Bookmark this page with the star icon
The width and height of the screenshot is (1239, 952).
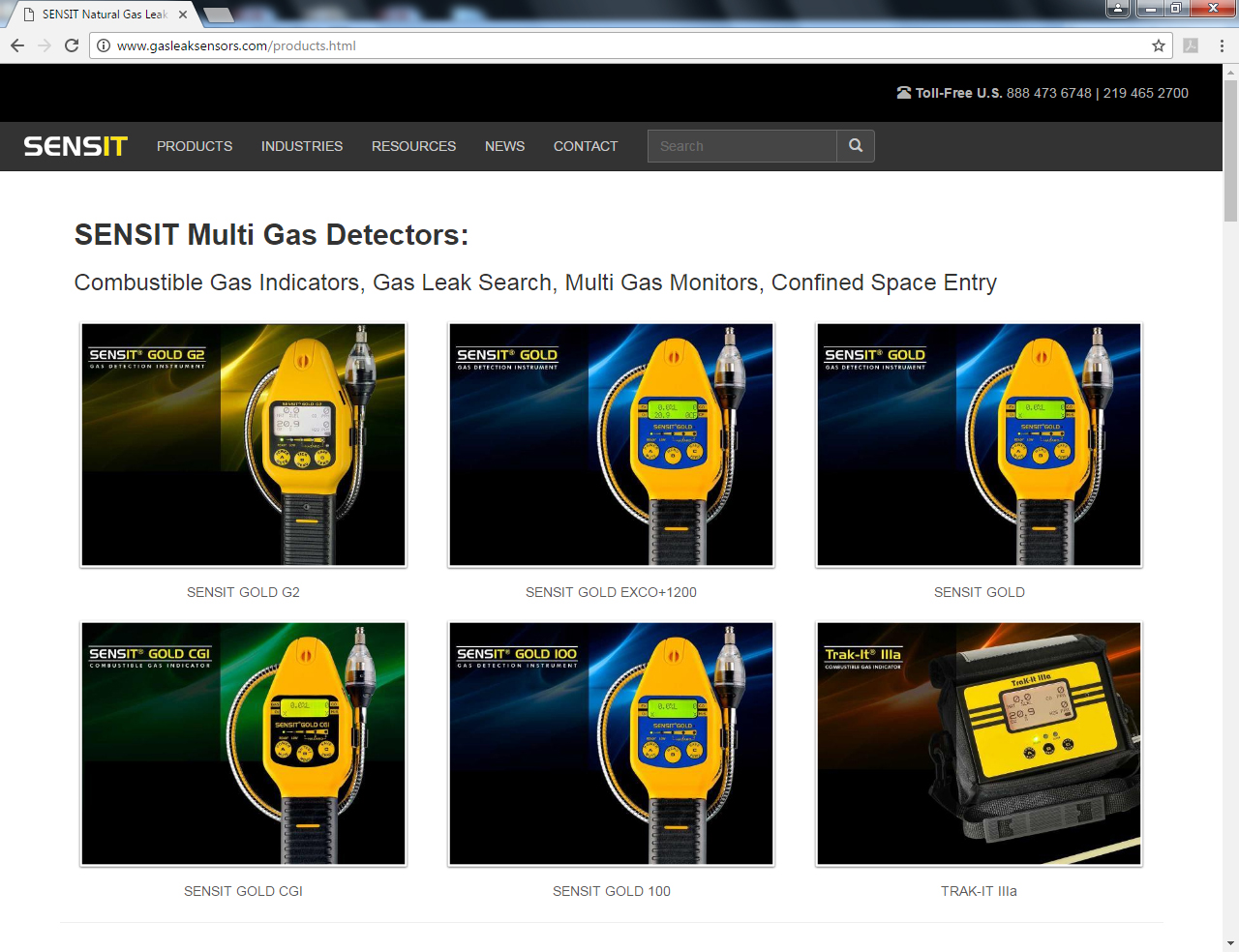(1159, 45)
